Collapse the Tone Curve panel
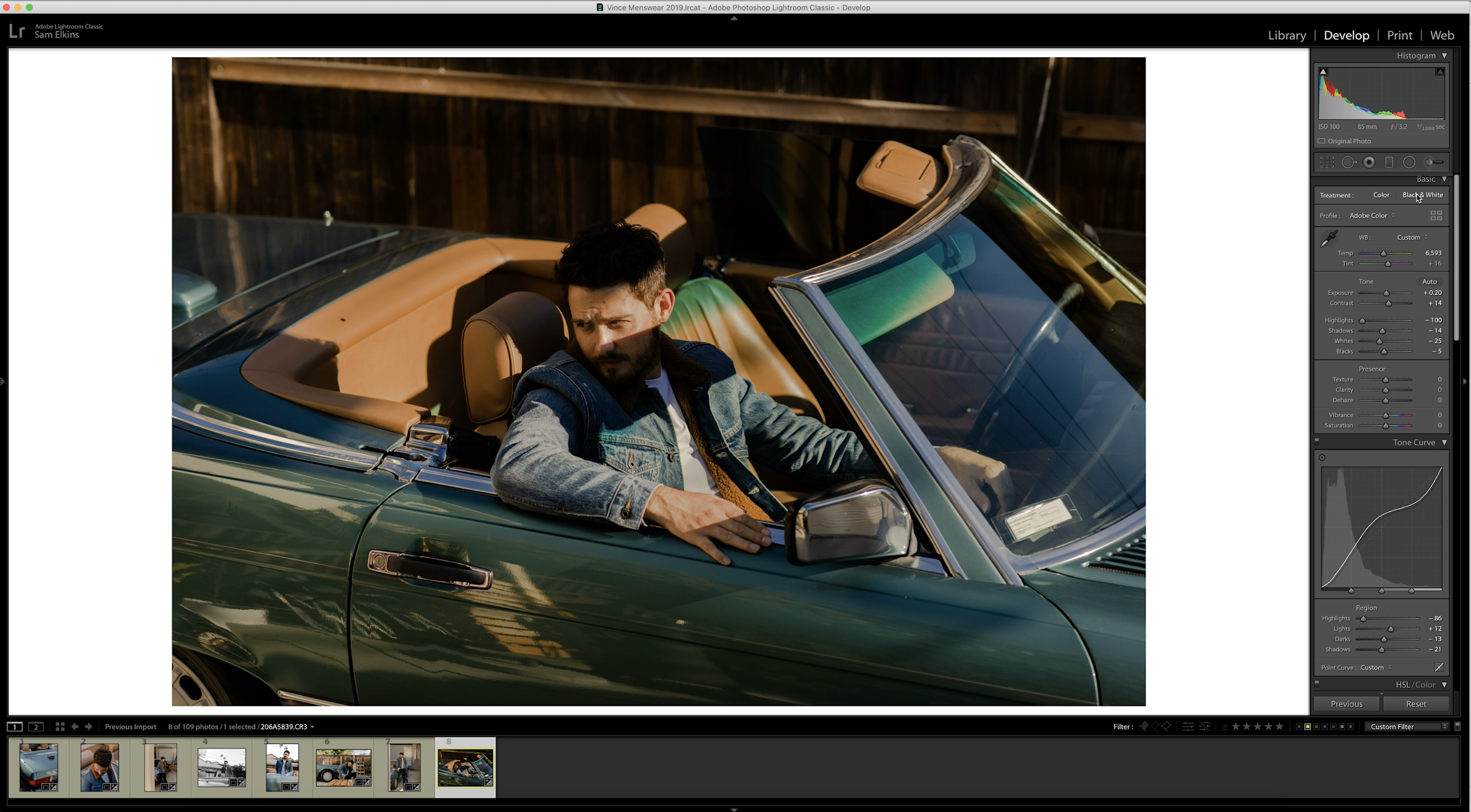1471x812 pixels. pos(1445,443)
